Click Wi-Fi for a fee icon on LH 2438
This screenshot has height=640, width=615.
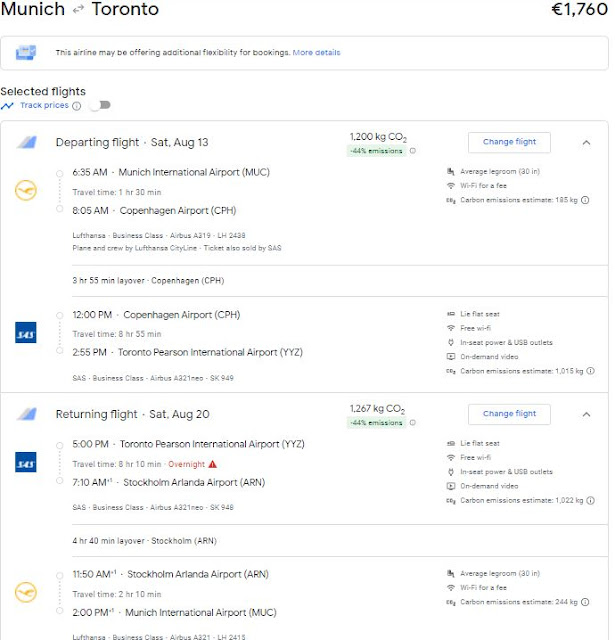pyautogui.click(x=451, y=186)
